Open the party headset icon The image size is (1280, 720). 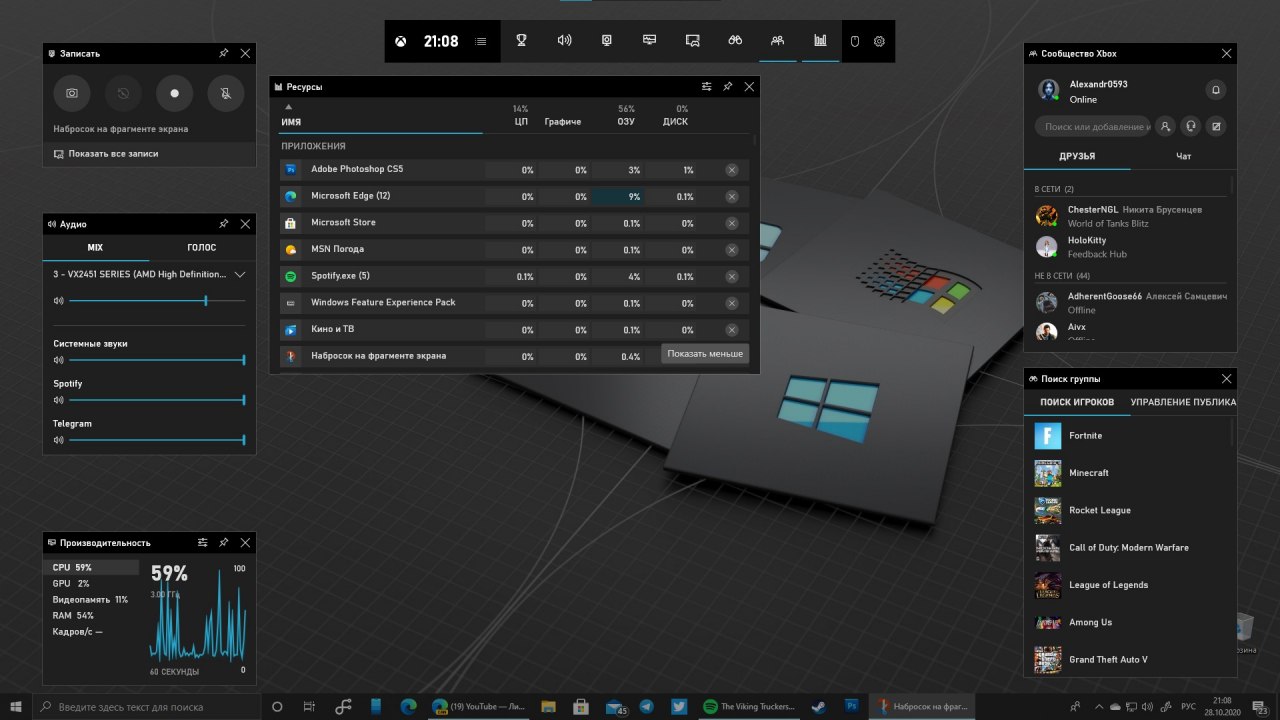(x=1190, y=127)
